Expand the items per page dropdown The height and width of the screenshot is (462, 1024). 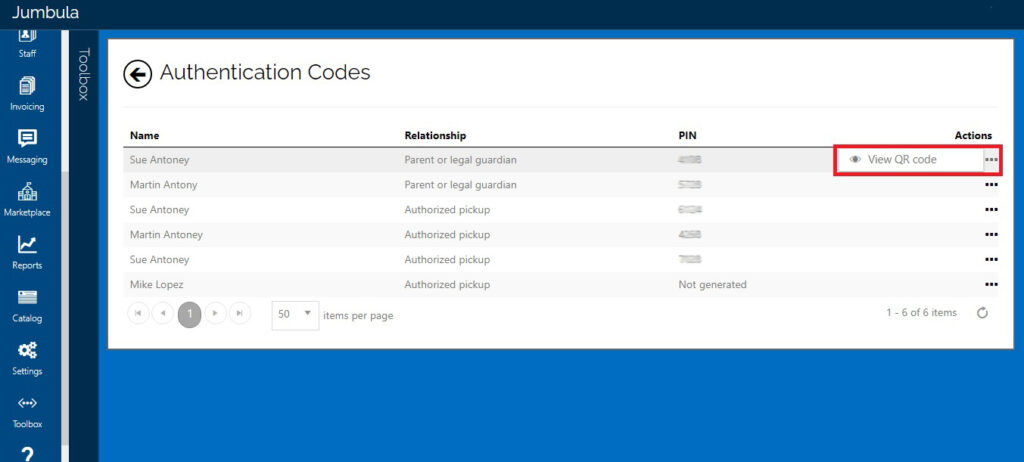(x=295, y=314)
